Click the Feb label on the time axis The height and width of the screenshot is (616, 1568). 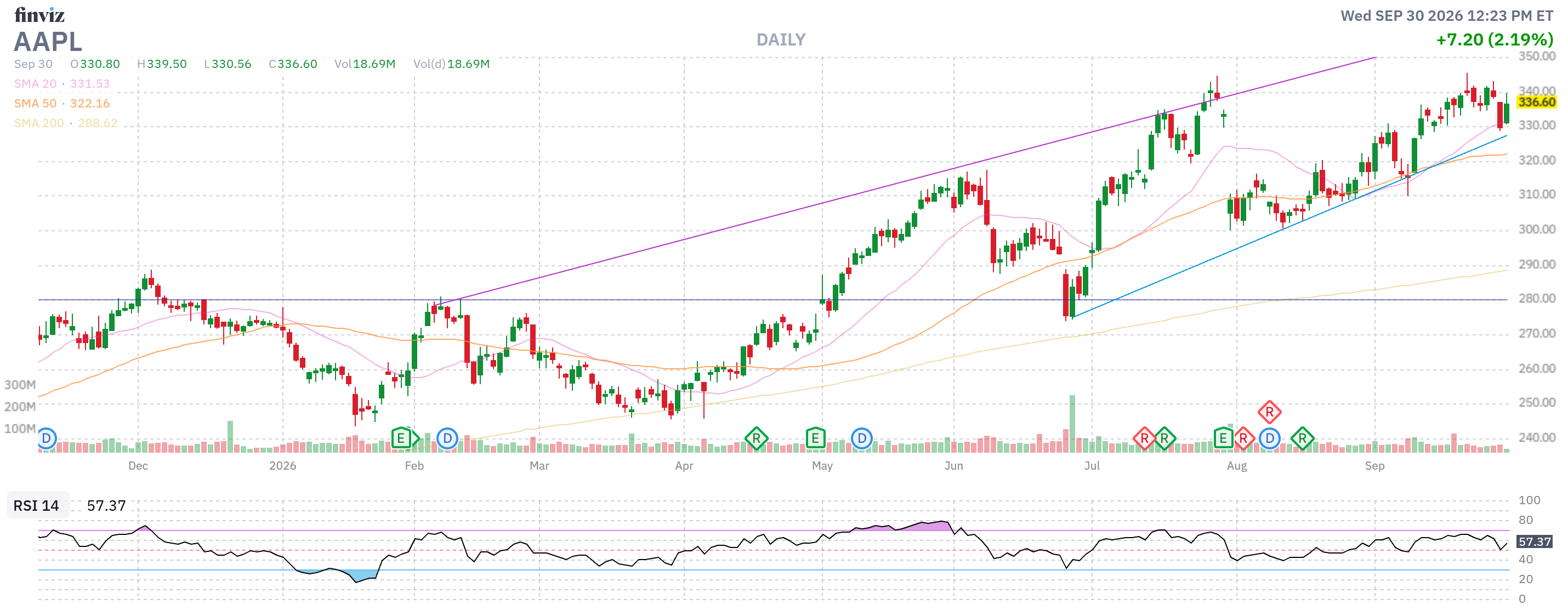coord(414,466)
